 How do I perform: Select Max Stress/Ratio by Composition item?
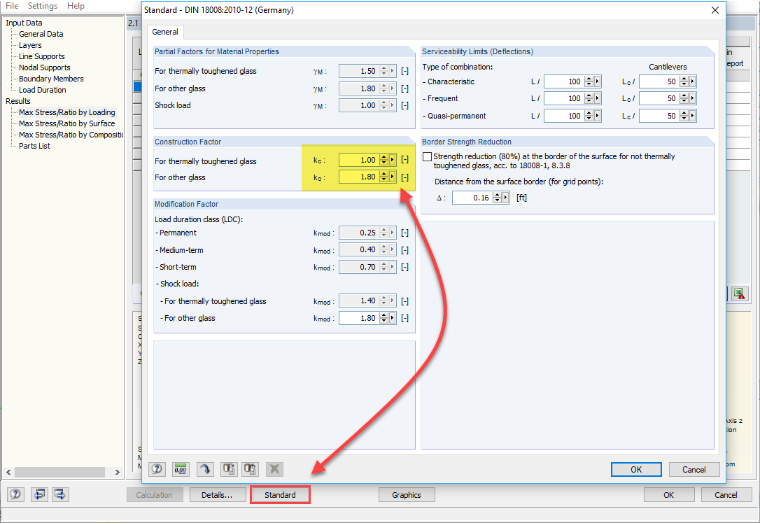click(x=71, y=134)
